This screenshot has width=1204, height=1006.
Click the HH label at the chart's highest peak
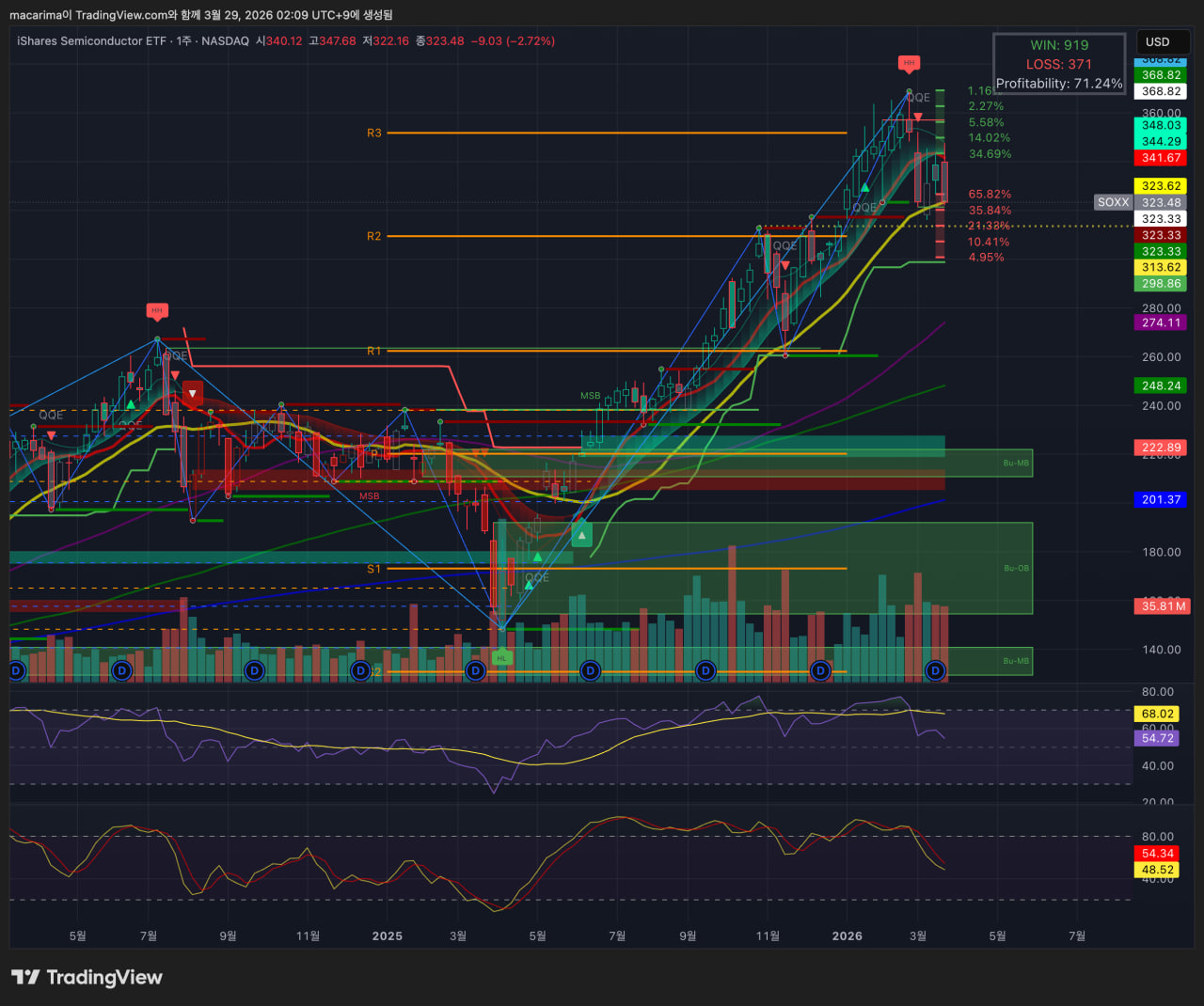coord(908,64)
